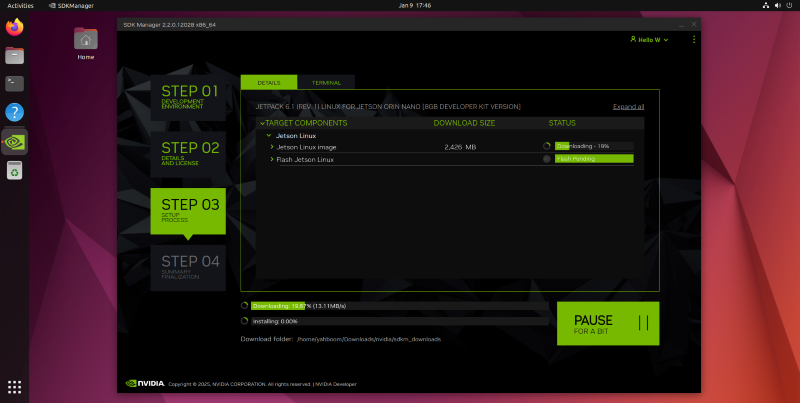The image size is (800, 403).
Task: Open the Files app in the dock
Action: (15, 56)
